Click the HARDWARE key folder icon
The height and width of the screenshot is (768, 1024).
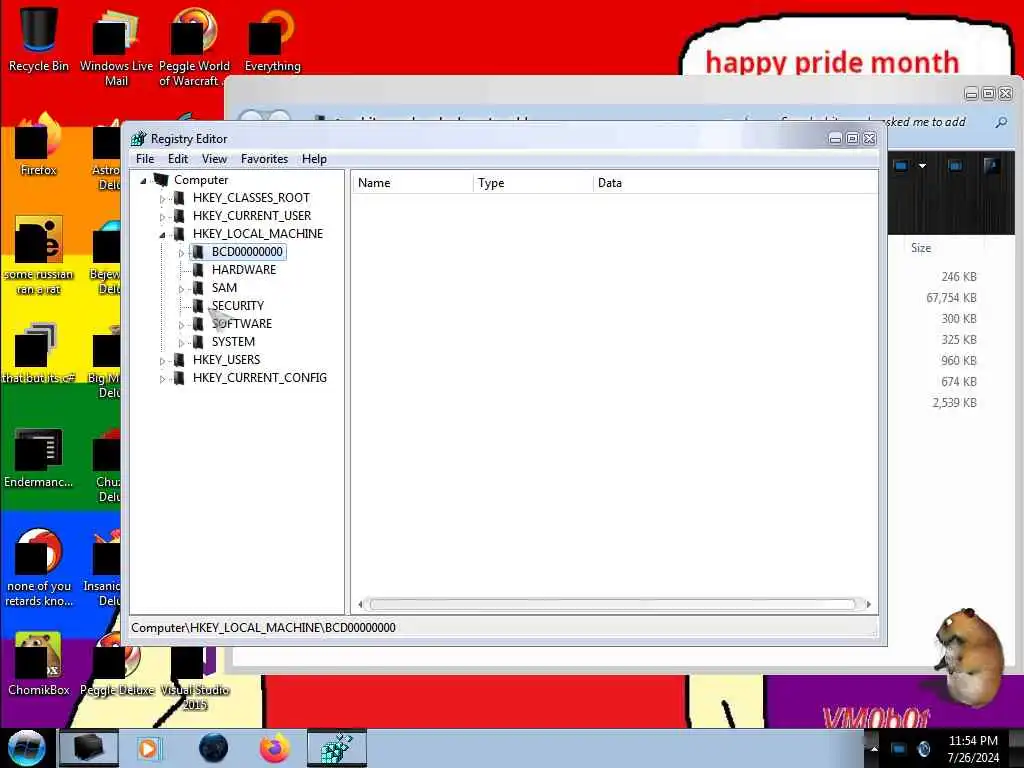(198, 270)
